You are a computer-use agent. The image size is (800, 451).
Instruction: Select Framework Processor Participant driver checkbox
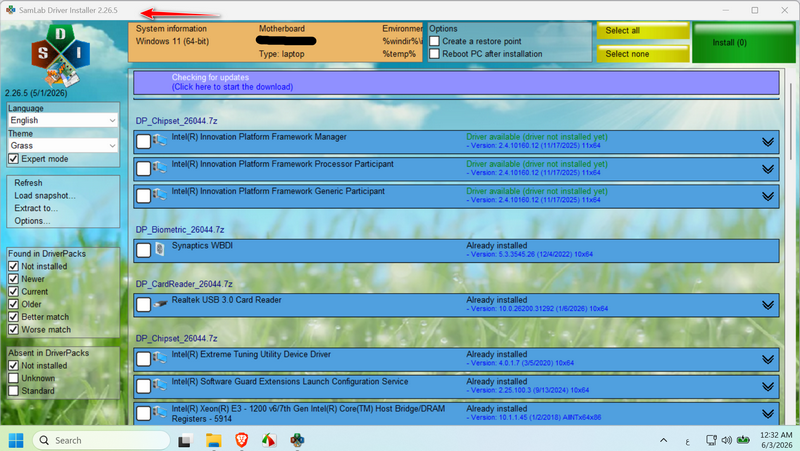coord(143,168)
